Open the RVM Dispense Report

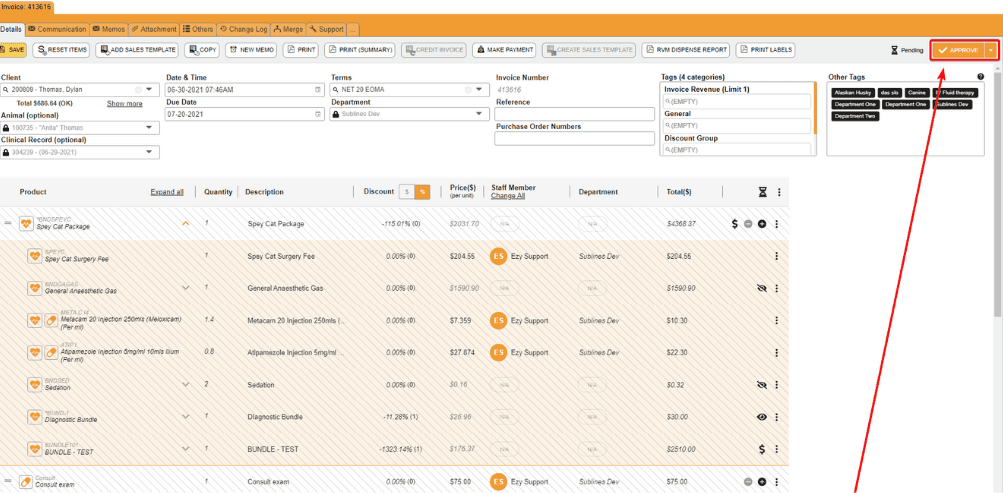click(685, 50)
